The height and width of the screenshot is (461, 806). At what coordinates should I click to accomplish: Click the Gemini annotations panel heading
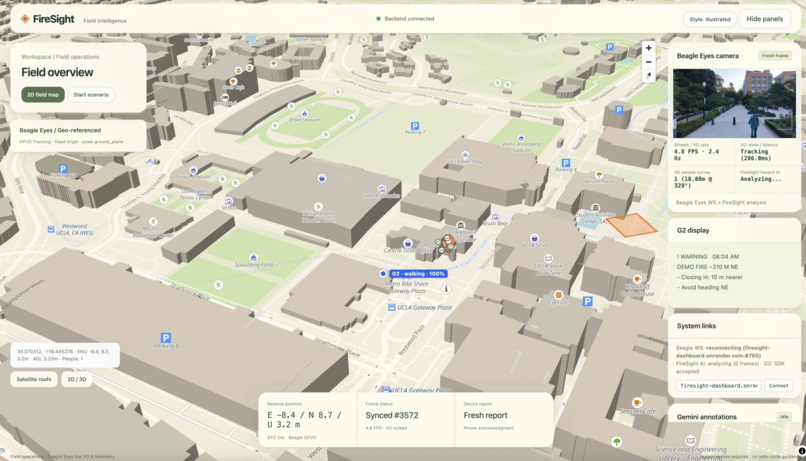tap(706, 417)
